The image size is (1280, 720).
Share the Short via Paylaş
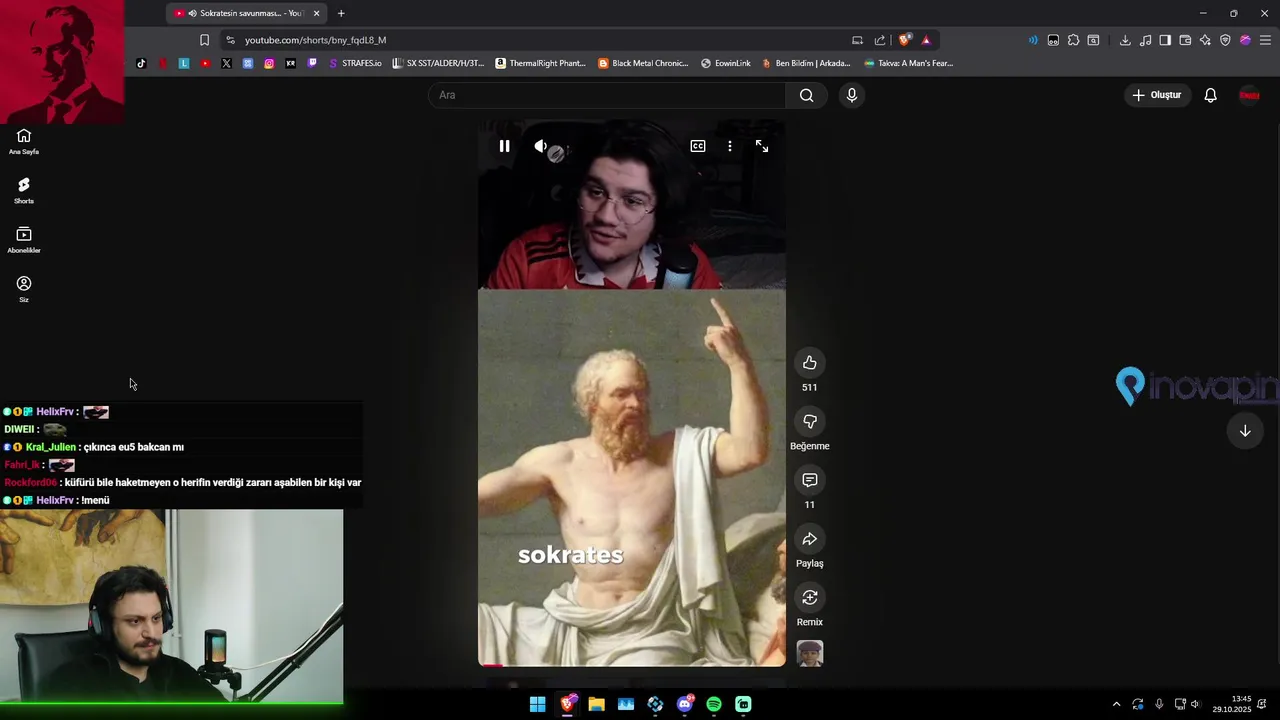(810, 539)
